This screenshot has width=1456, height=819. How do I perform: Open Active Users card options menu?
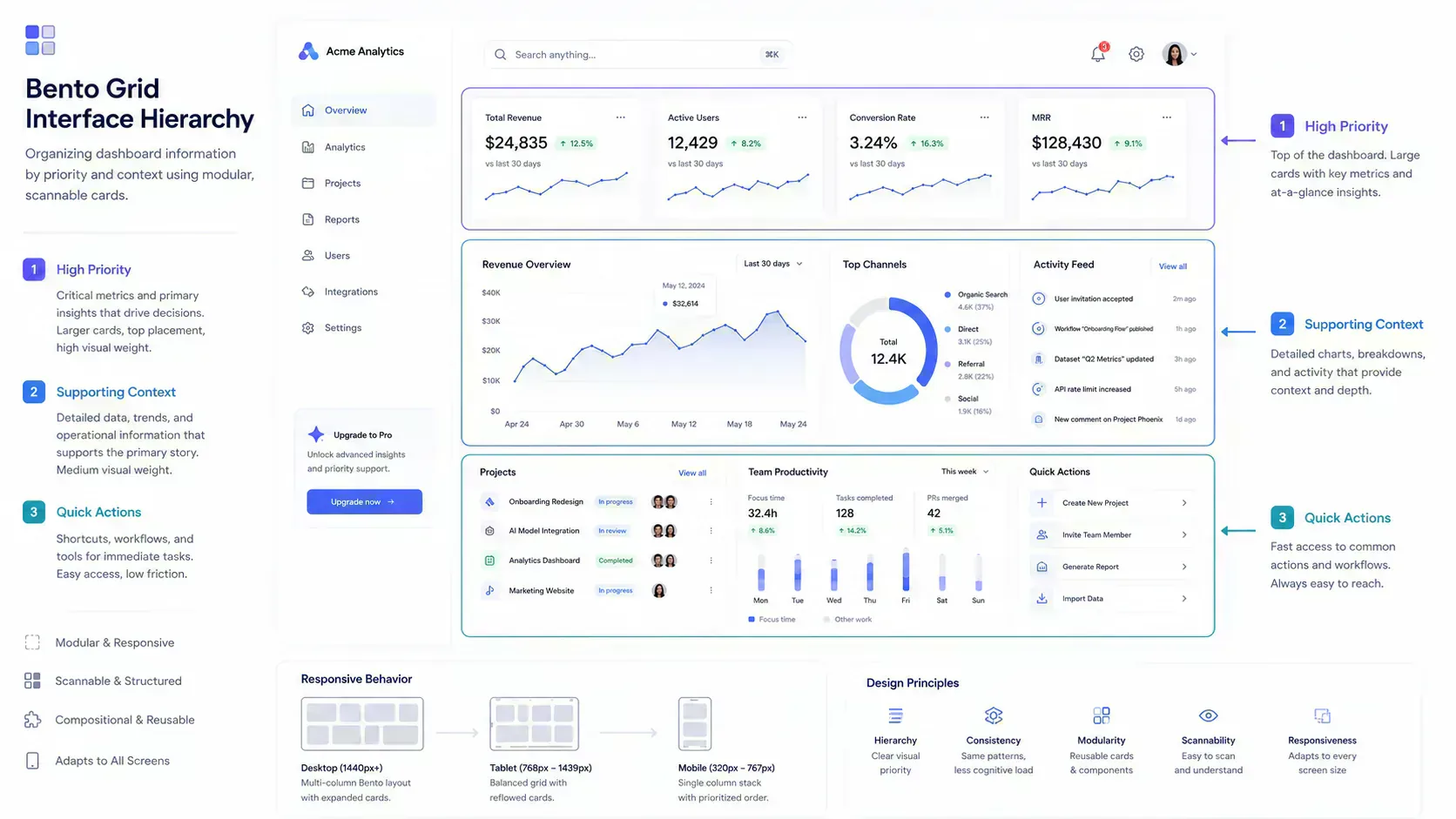802,117
